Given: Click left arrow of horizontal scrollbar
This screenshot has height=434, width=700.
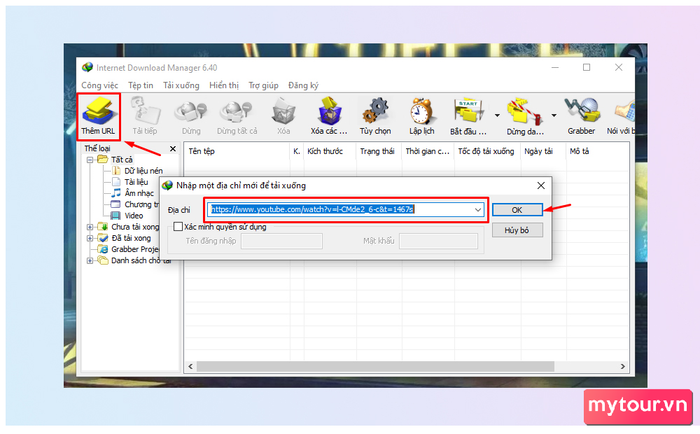Looking at the screenshot, I should [191, 367].
